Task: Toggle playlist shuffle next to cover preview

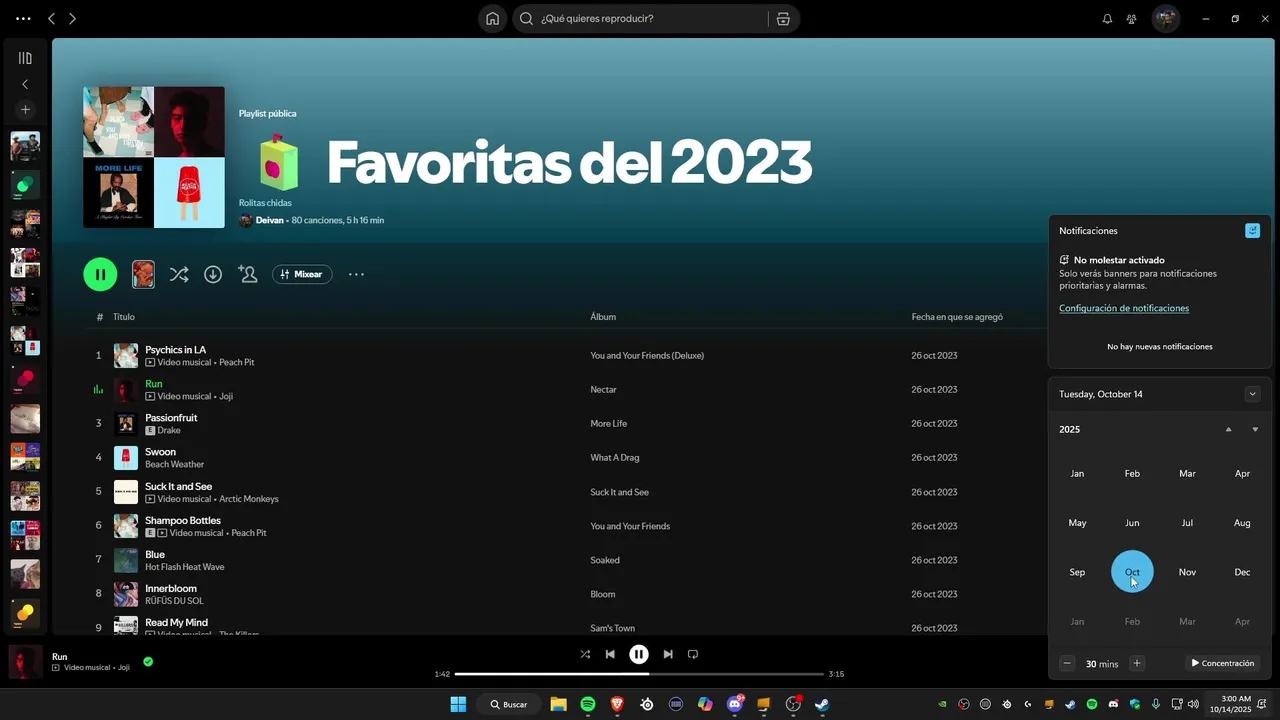Action: pos(179,274)
